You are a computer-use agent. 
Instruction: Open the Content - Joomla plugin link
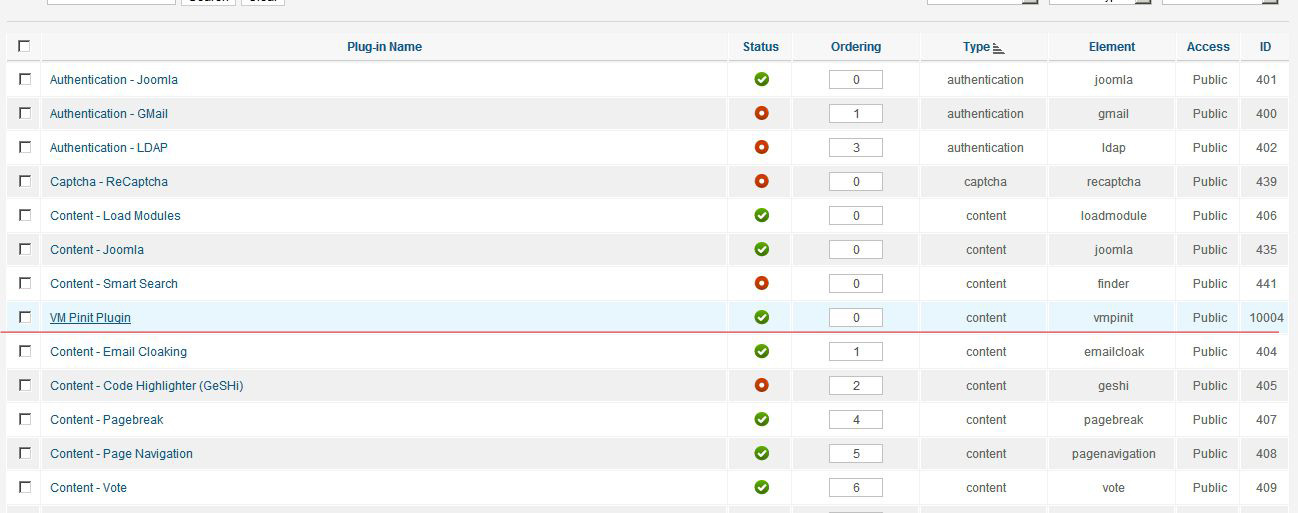coord(97,249)
